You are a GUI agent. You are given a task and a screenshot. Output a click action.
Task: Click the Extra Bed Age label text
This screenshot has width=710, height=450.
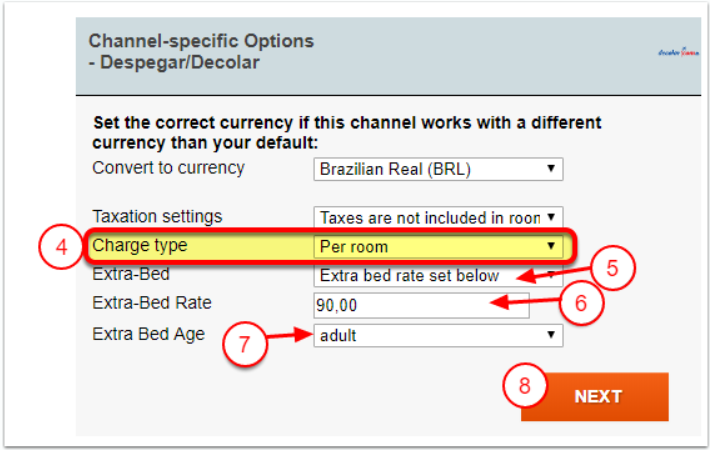(x=148, y=334)
